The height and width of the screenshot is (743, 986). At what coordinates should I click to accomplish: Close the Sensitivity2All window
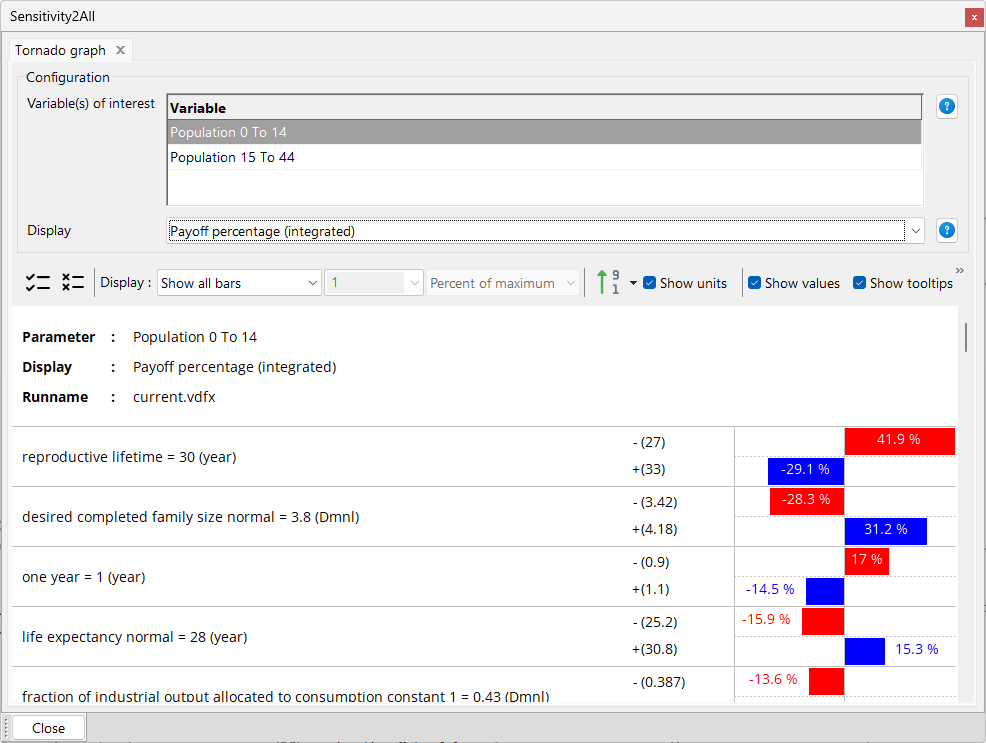(x=973, y=17)
